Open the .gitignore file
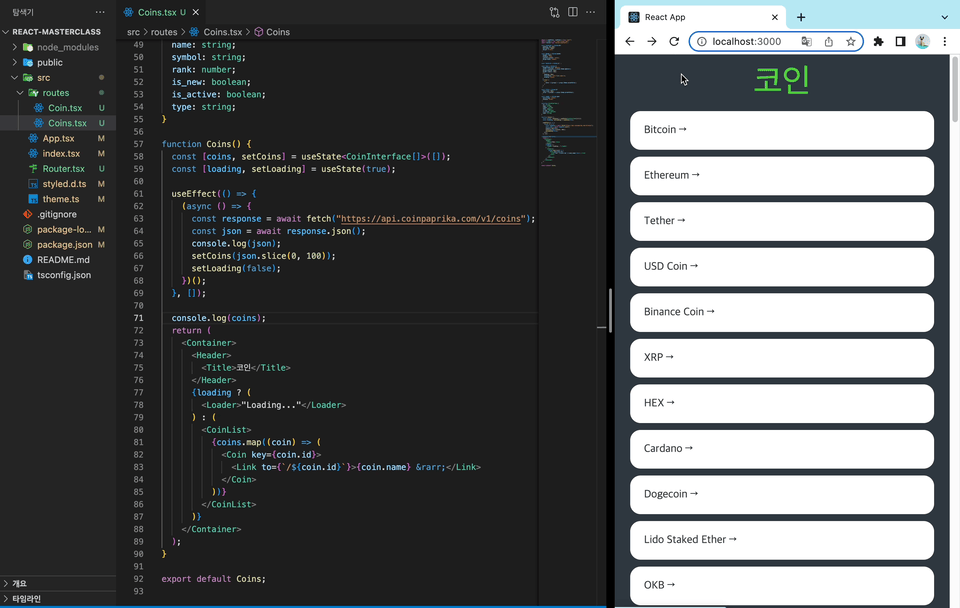Screen dimensions: 960x608 point(58,214)
